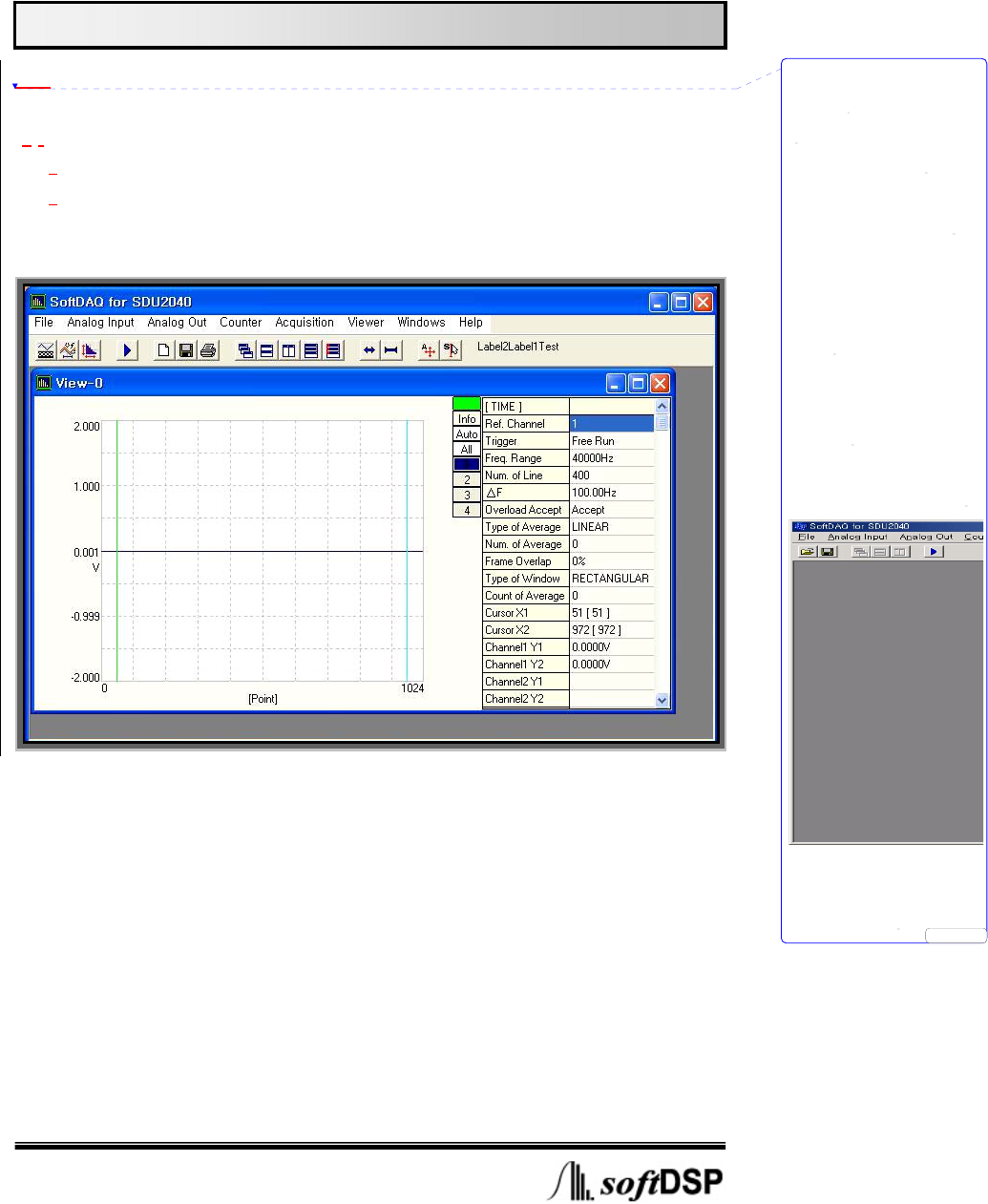This screenshot has height=1204, width=988.
Task: Click the View-0 window title icon
Action: coord(44,383)
